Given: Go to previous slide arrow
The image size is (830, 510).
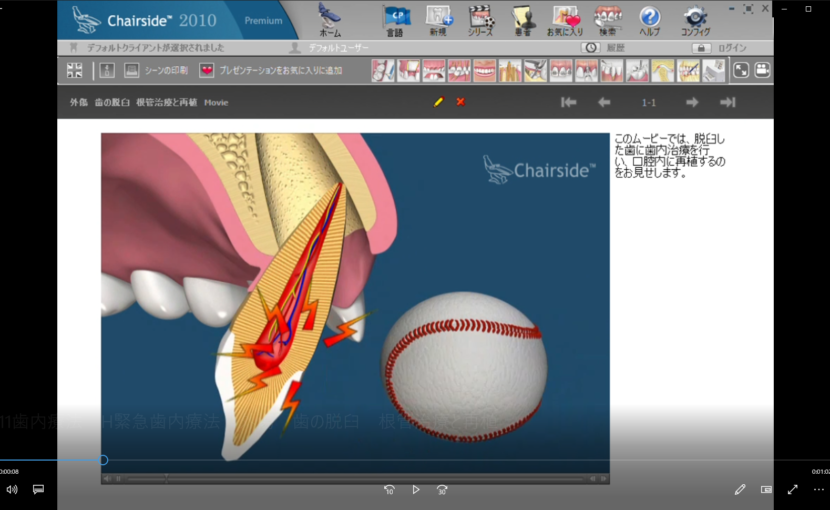Looking at the screenshot, I should 604,102.
